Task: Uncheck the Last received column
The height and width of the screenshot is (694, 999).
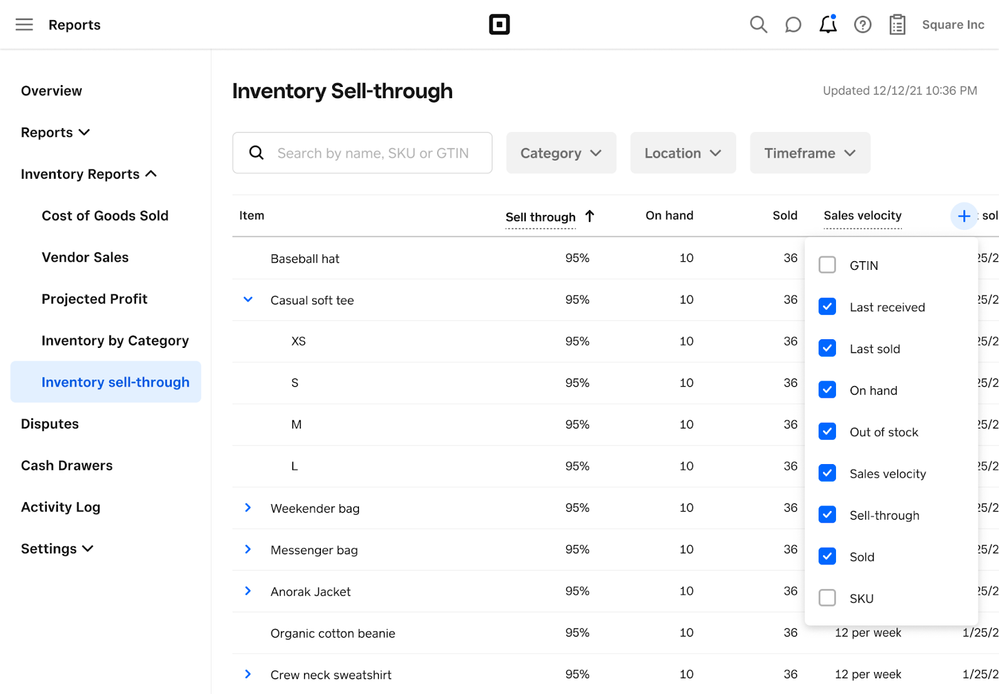Action: (x=827, y=307)
